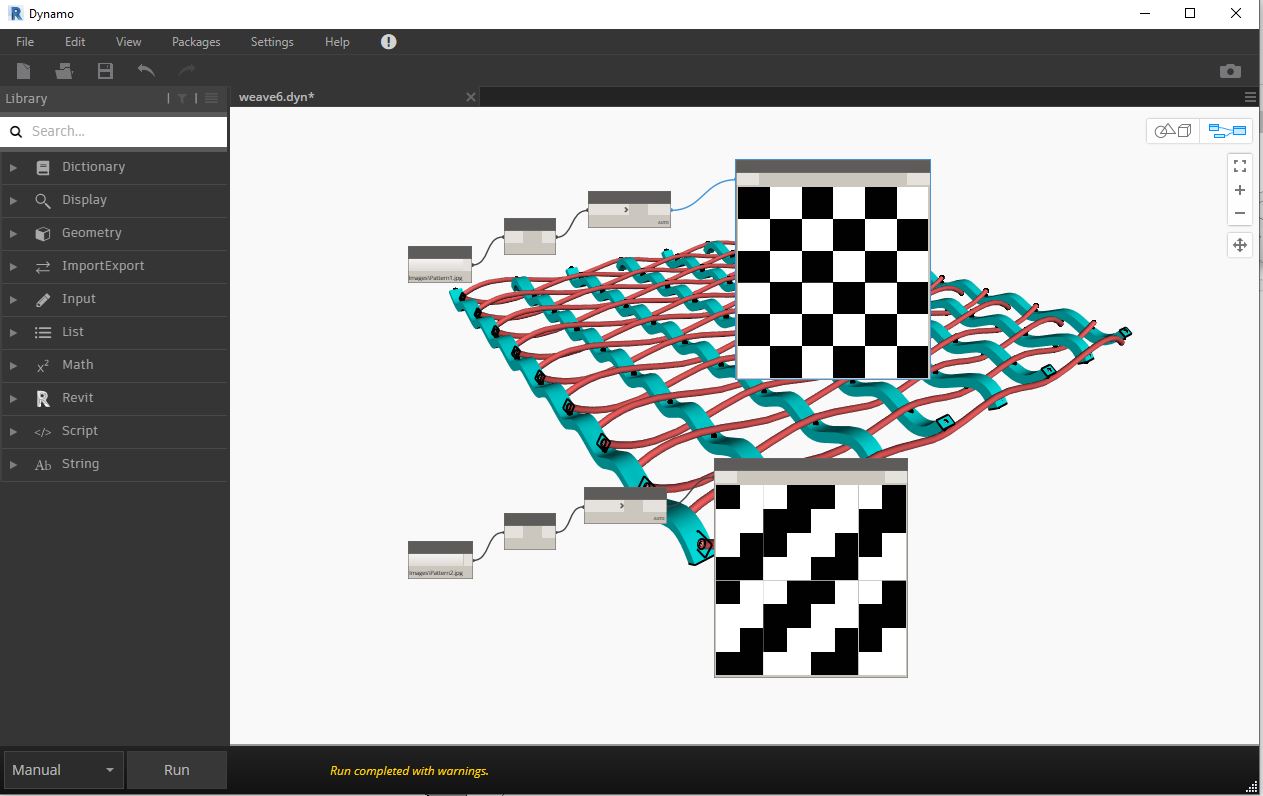1263x796 pixels.
Task: Click the Geometry cube icon
Action: point(42,234)
